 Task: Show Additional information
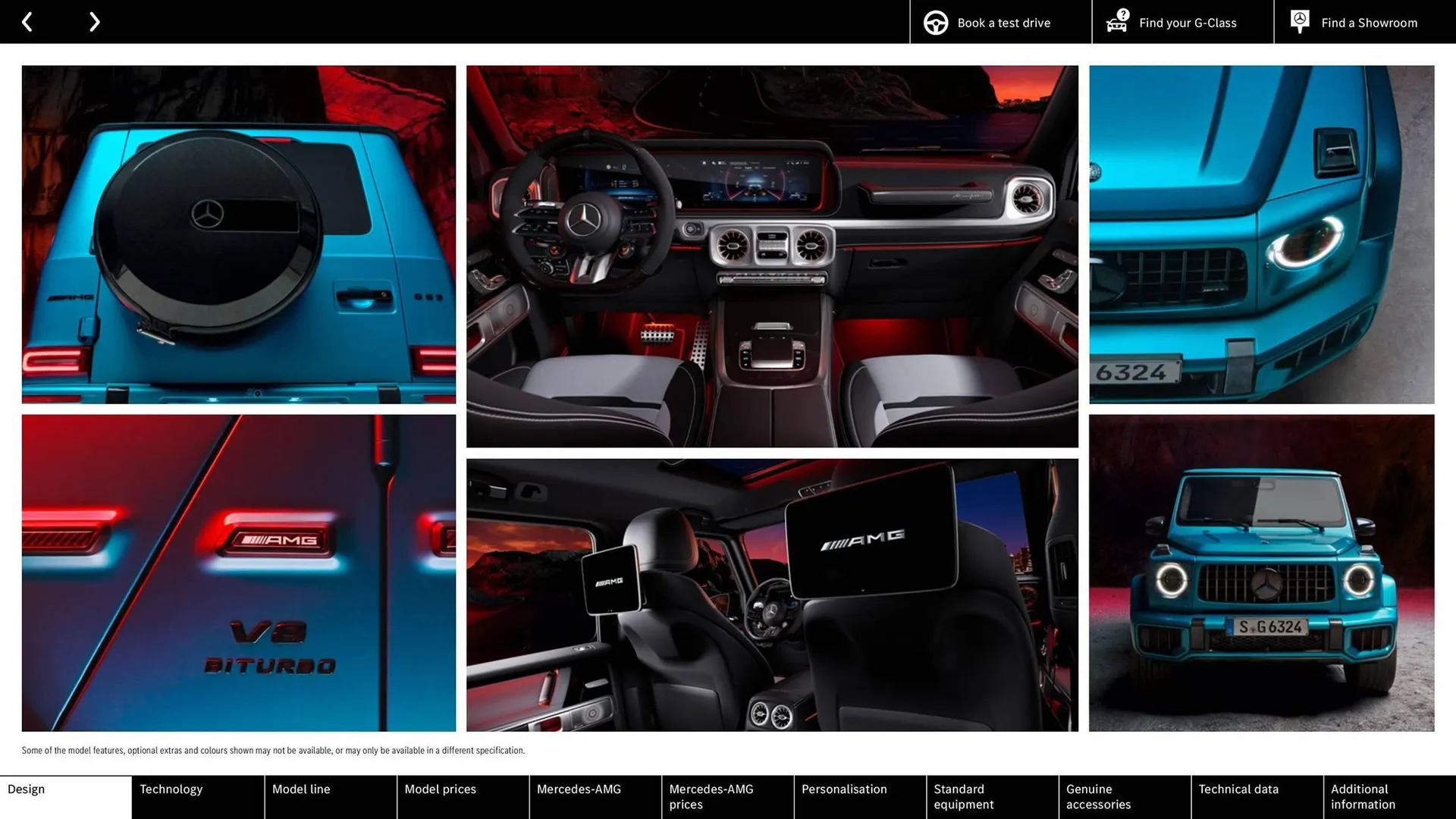click(1365, 796)
